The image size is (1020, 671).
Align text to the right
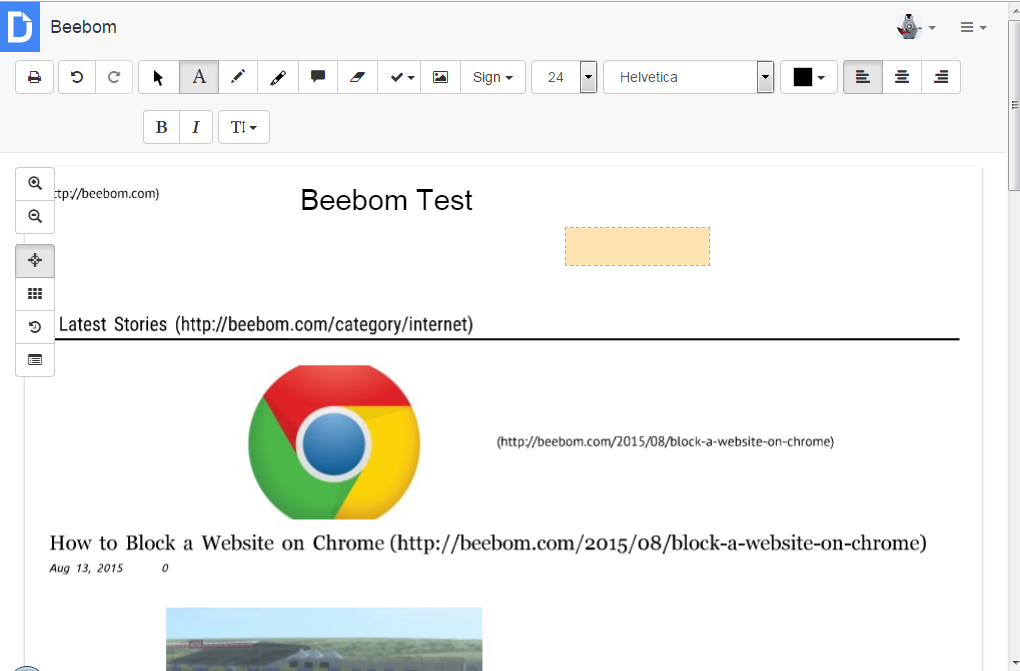(x=941, y=77)
